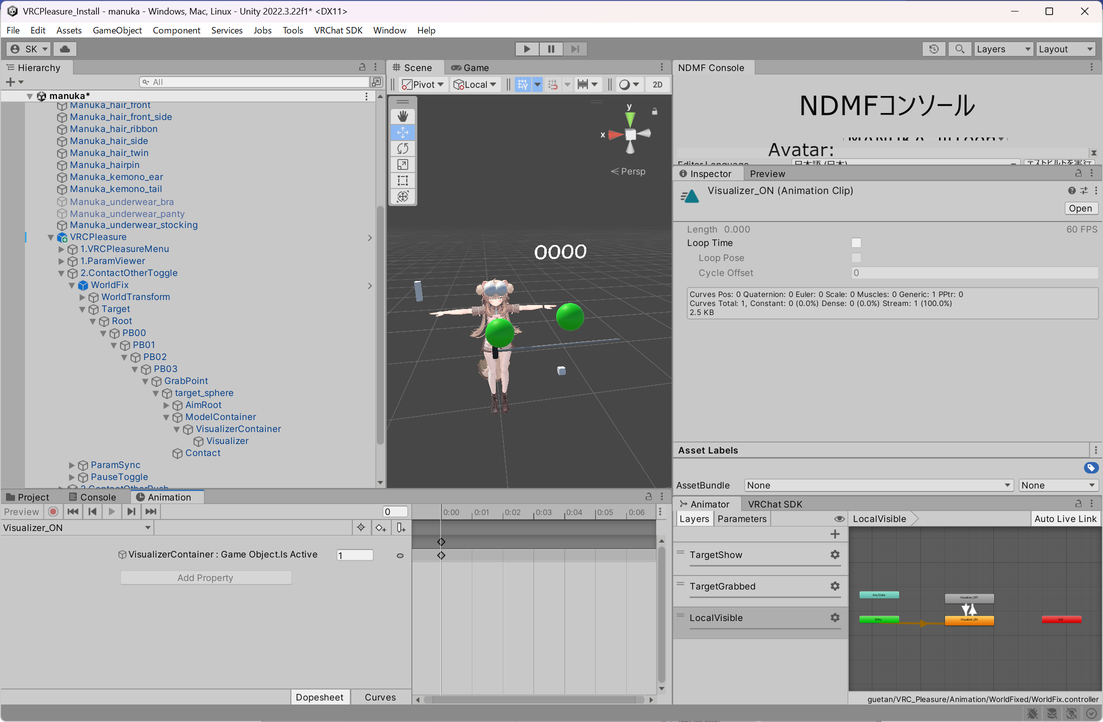Image resolution: width=1103 pixels, height=722 pixels.
Task: Toggle the Animation Preview mode button
Action: (x=22, y=512)
